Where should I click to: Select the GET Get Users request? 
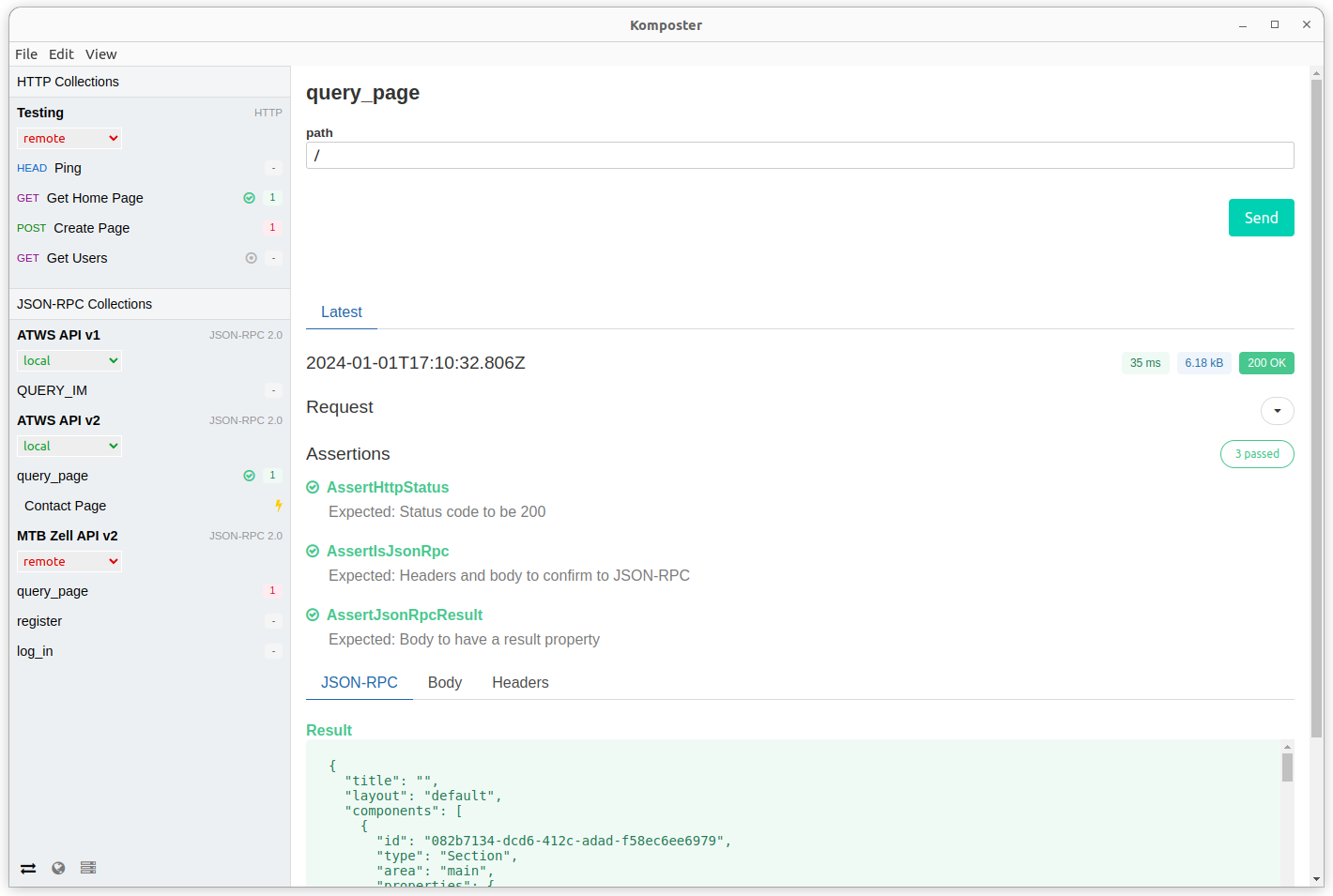[149, 258]
